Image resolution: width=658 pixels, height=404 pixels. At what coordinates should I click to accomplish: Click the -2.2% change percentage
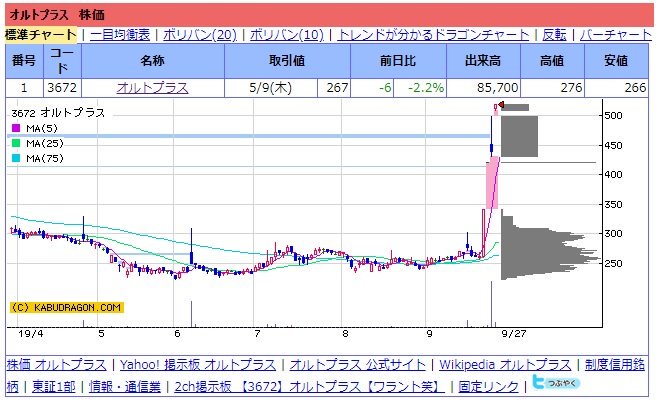coord(426,88)
